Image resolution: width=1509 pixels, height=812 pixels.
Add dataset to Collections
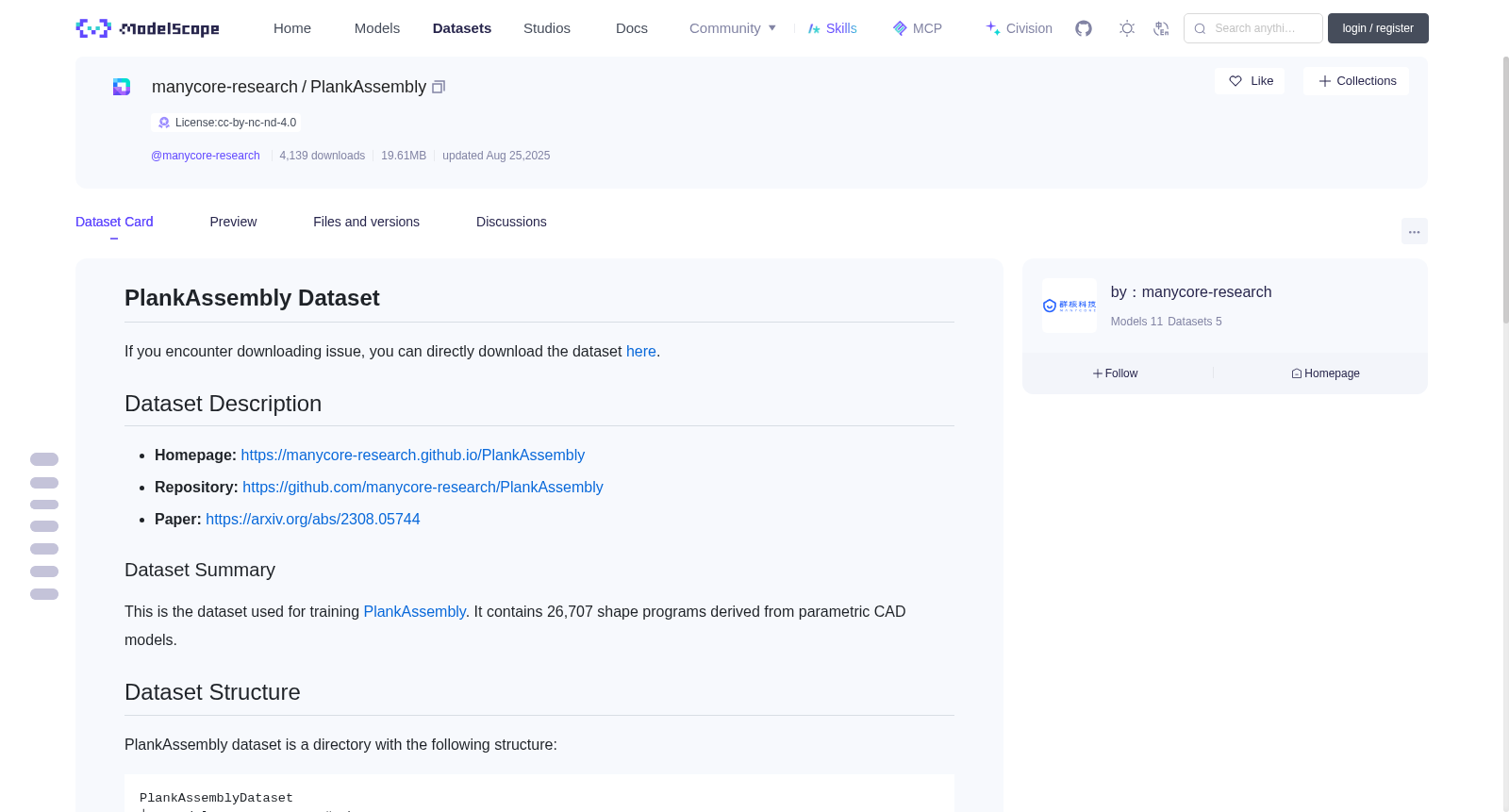point(1356,81)
